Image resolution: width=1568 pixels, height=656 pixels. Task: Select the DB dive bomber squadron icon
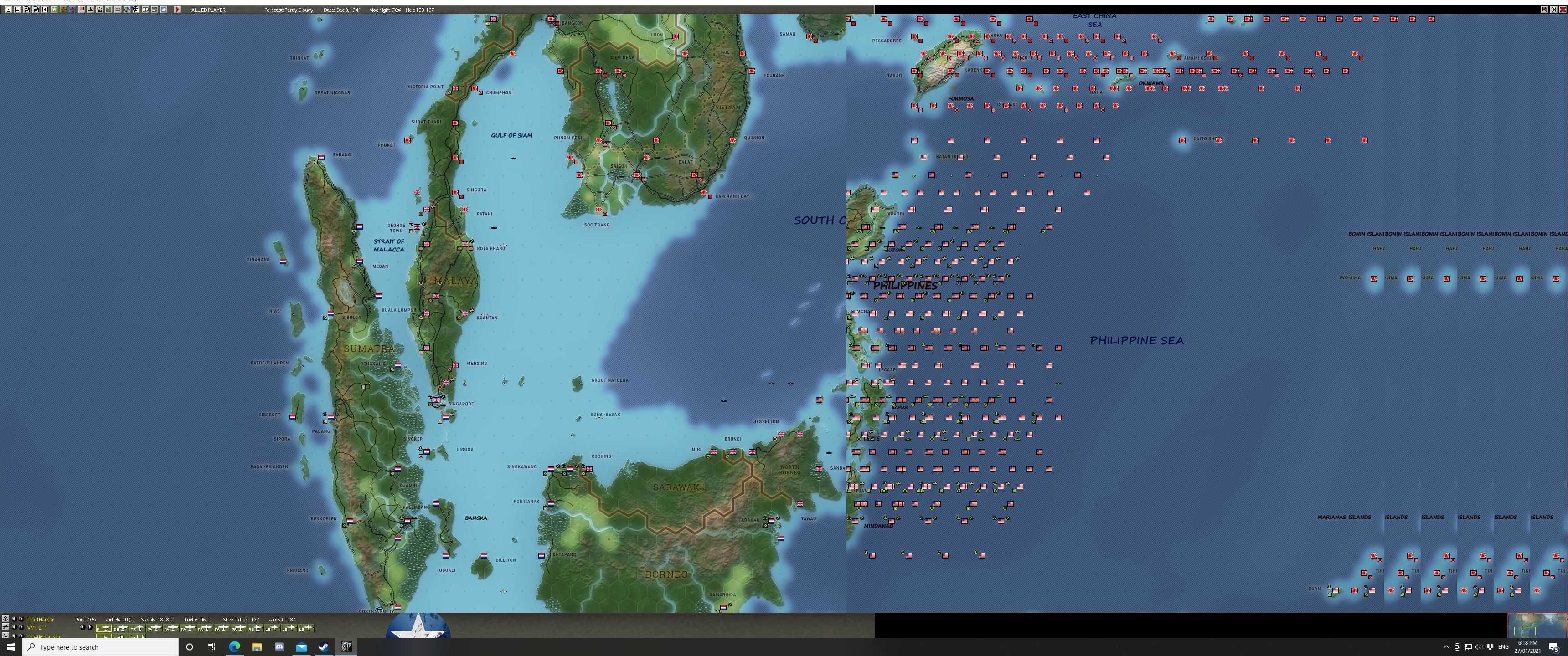pyautogui.click(x=120, y=628)
